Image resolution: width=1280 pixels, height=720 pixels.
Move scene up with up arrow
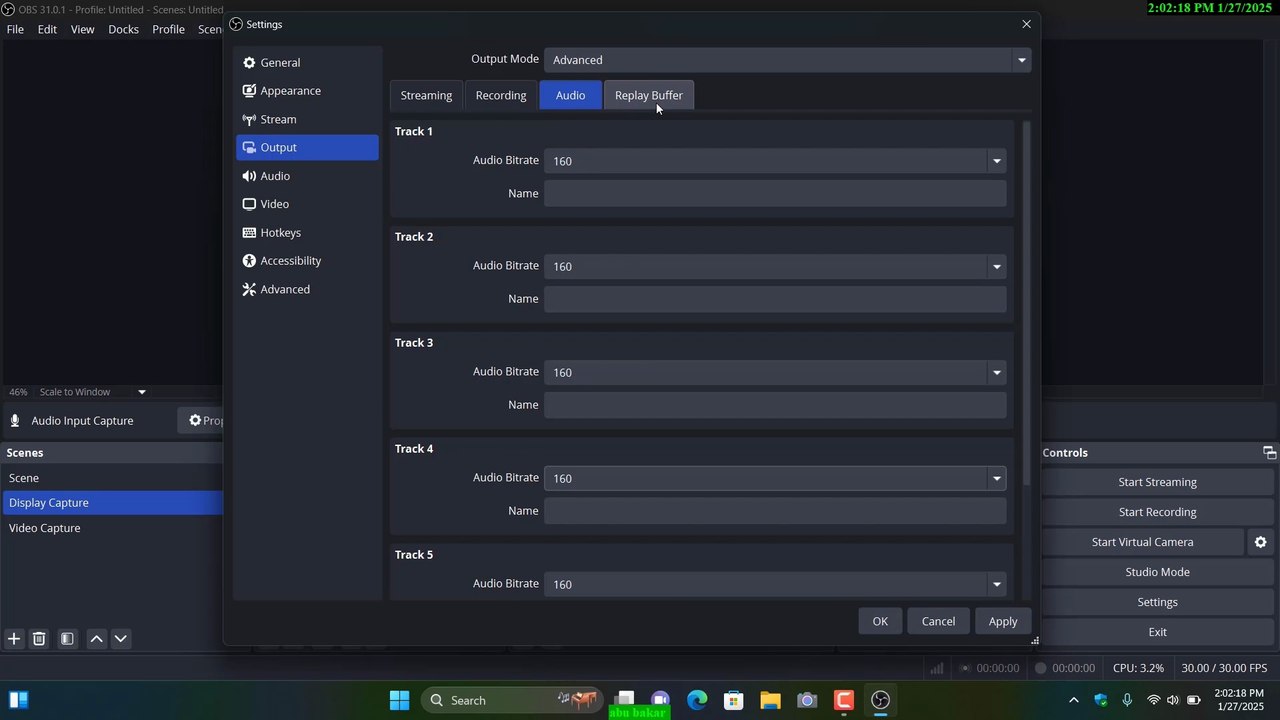(96, 639)
